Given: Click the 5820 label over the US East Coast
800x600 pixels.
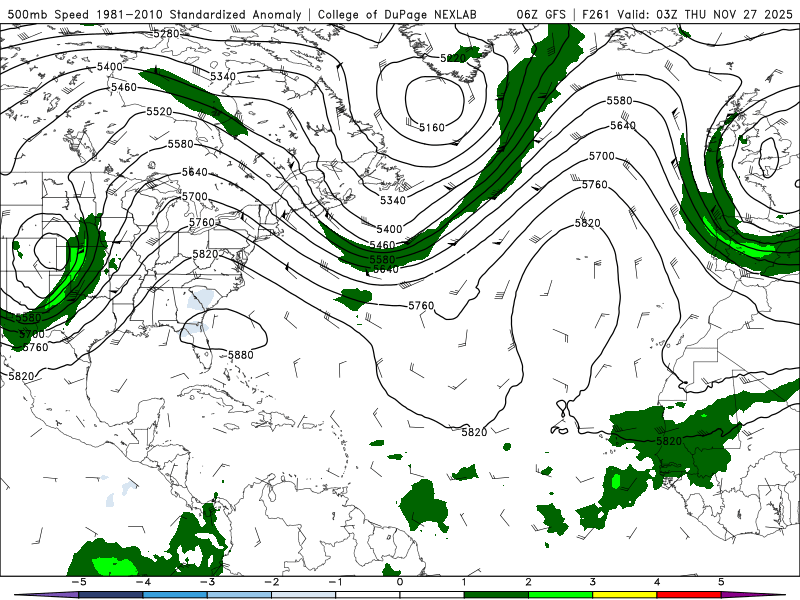Looking at the screenshot, I should 205,254.
